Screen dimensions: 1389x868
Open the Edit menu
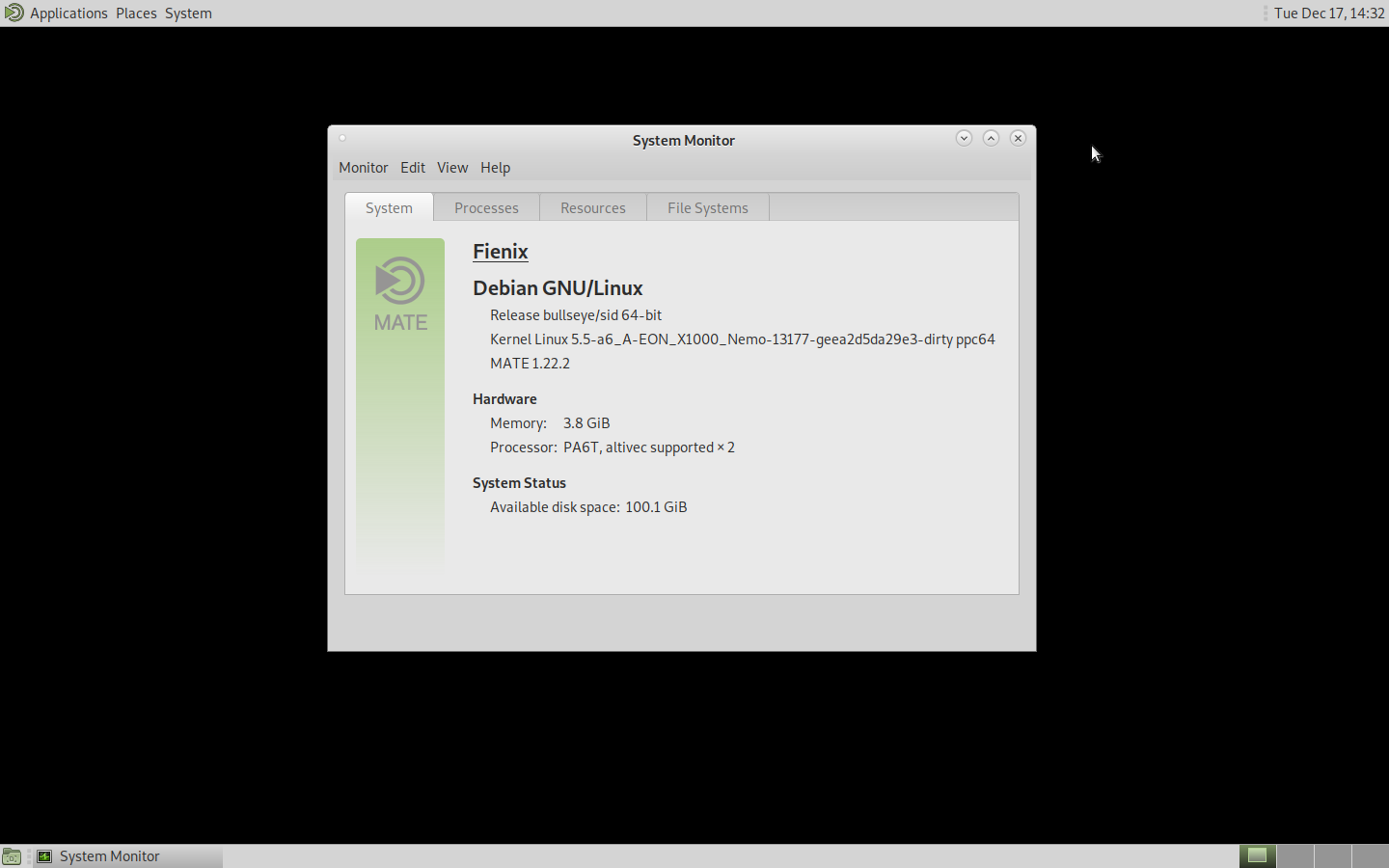[413, 168]
